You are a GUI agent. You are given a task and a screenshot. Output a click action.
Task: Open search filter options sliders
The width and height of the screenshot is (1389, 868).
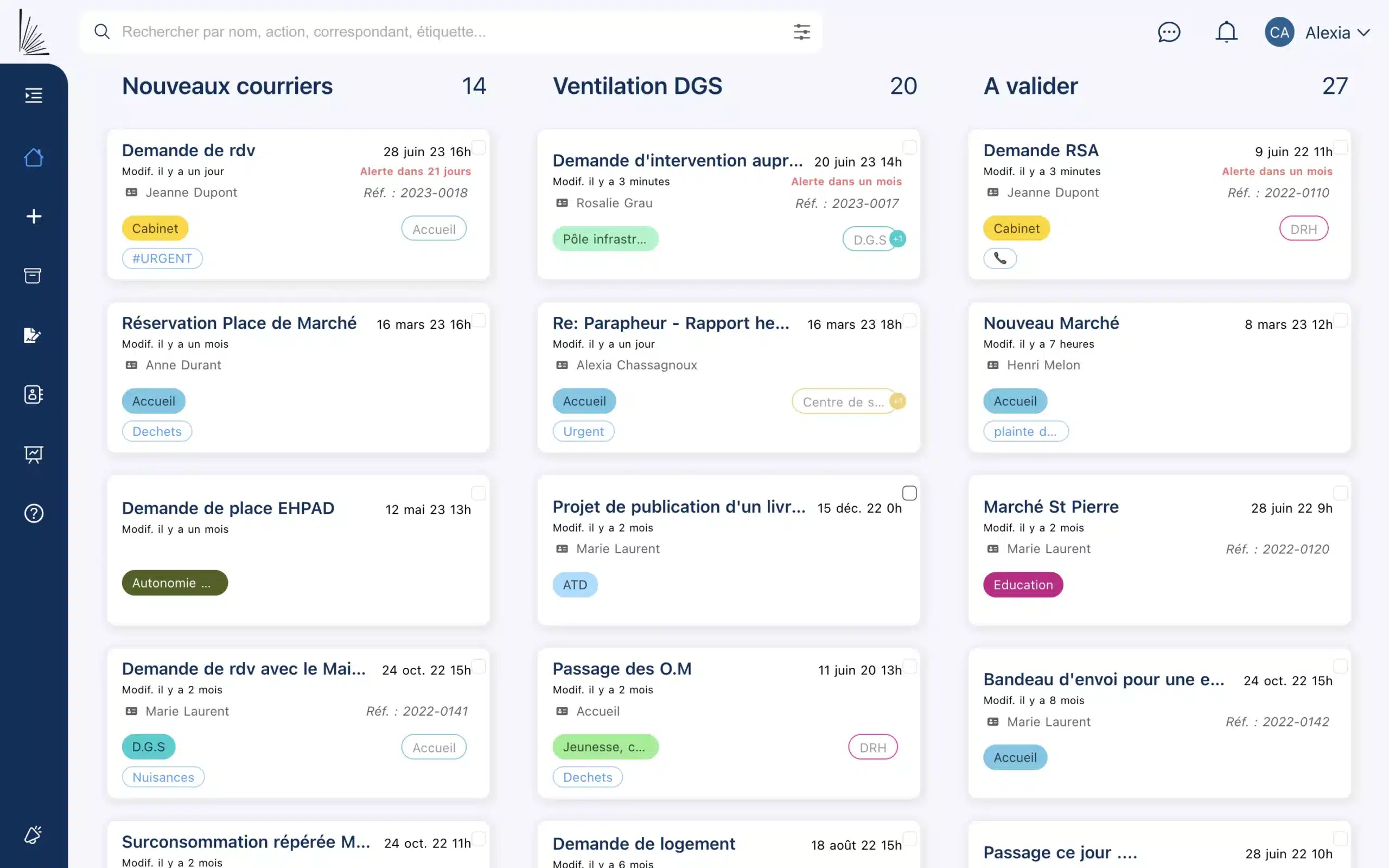801,32
